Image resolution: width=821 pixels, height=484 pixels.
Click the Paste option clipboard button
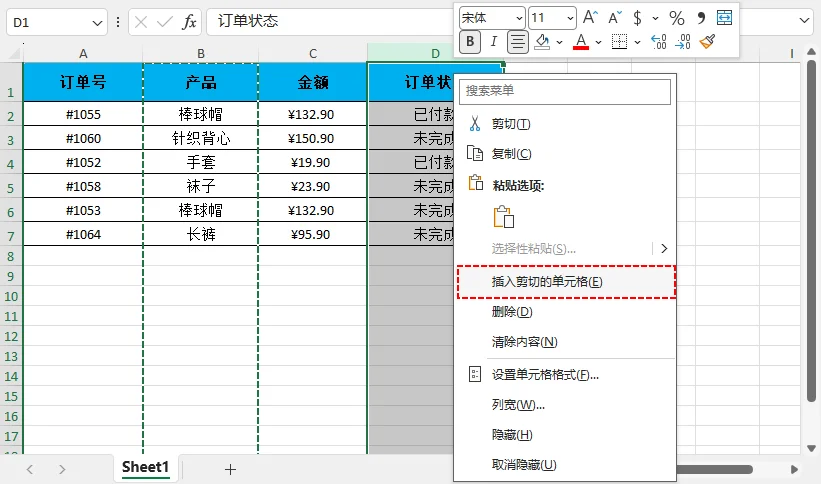(504, 216)
